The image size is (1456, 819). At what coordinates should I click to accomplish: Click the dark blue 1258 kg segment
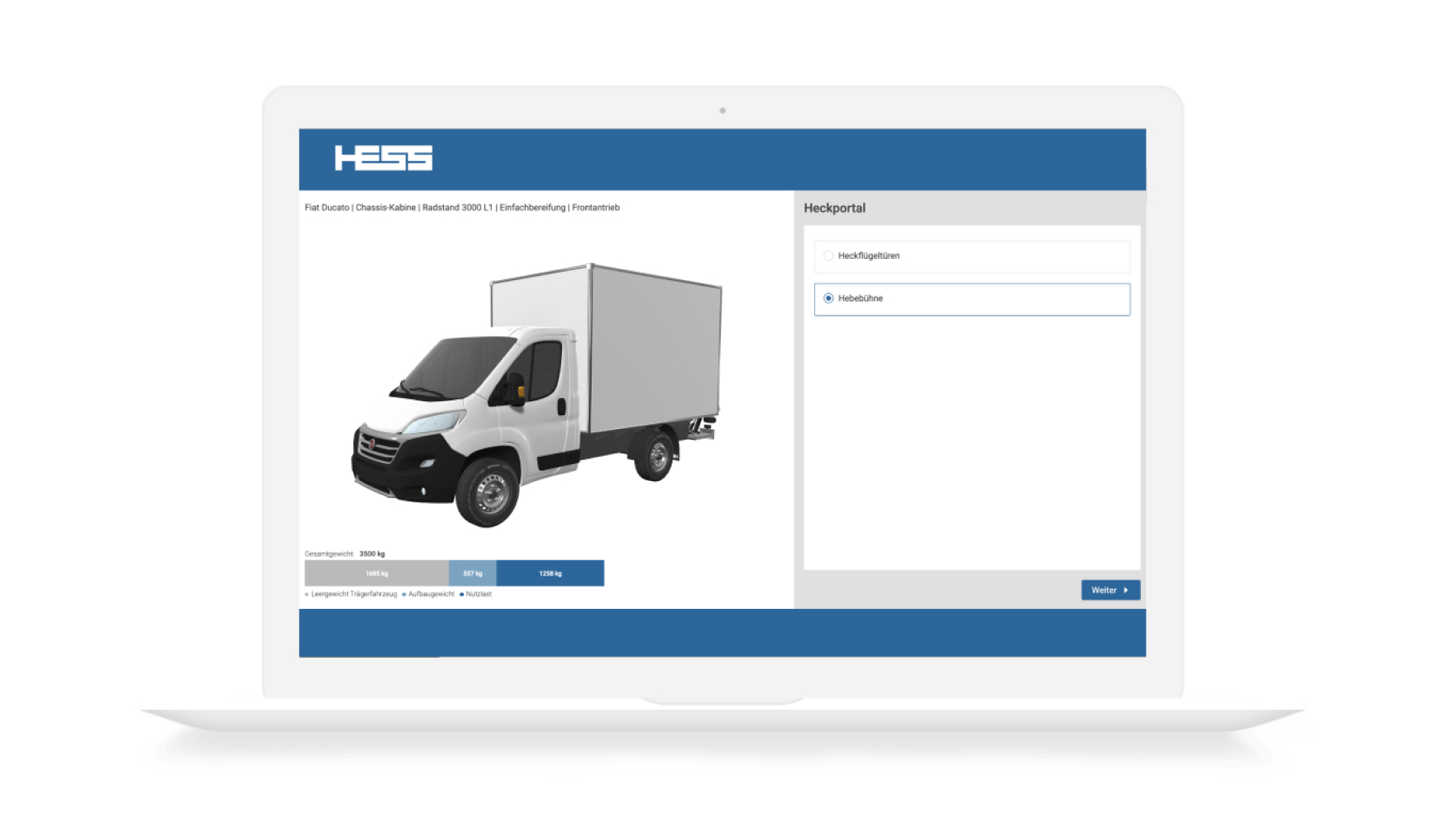pyautogui.click(x=550, y=573)
